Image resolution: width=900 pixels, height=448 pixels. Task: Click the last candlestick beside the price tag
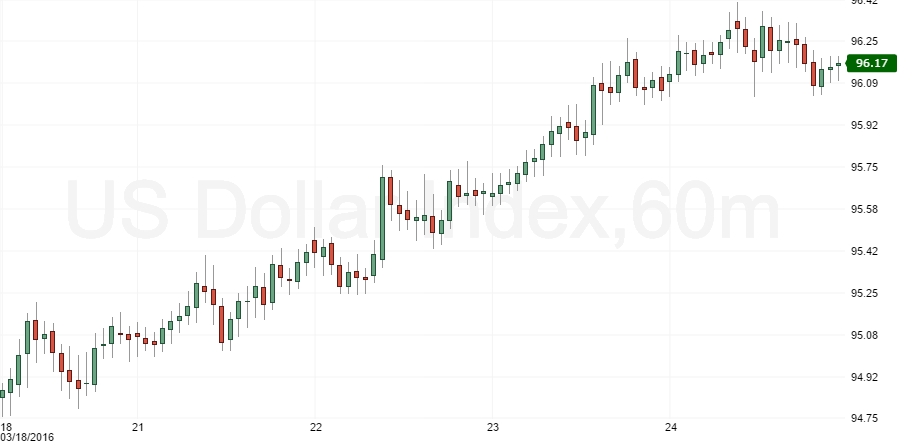tap(838, 65)
